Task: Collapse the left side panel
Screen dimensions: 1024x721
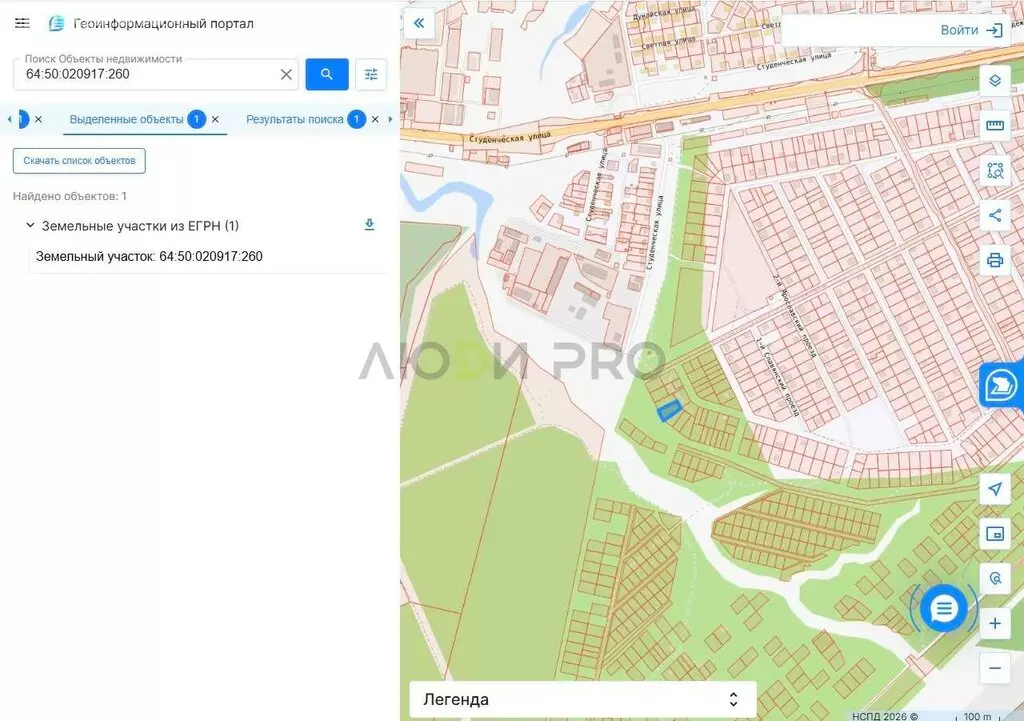Action: tap(419, 24)
